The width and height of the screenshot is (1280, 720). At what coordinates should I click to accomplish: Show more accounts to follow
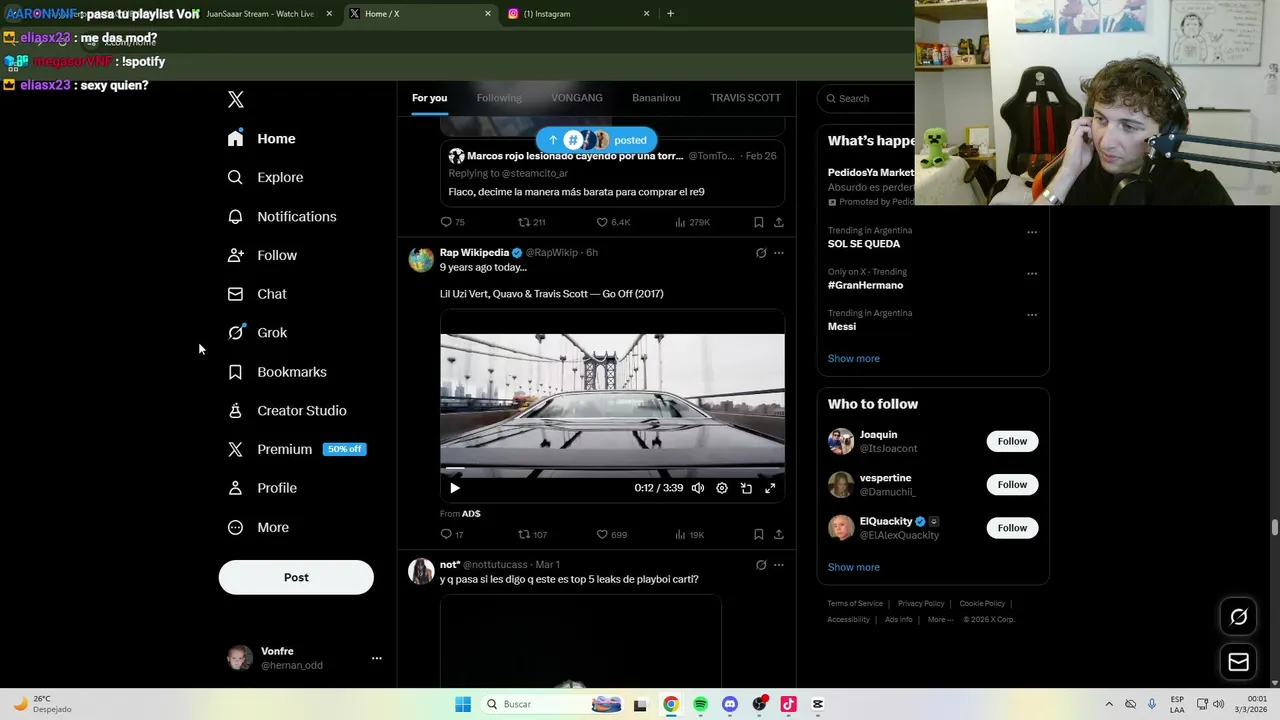pyautogui.click(x=853, y=567)
